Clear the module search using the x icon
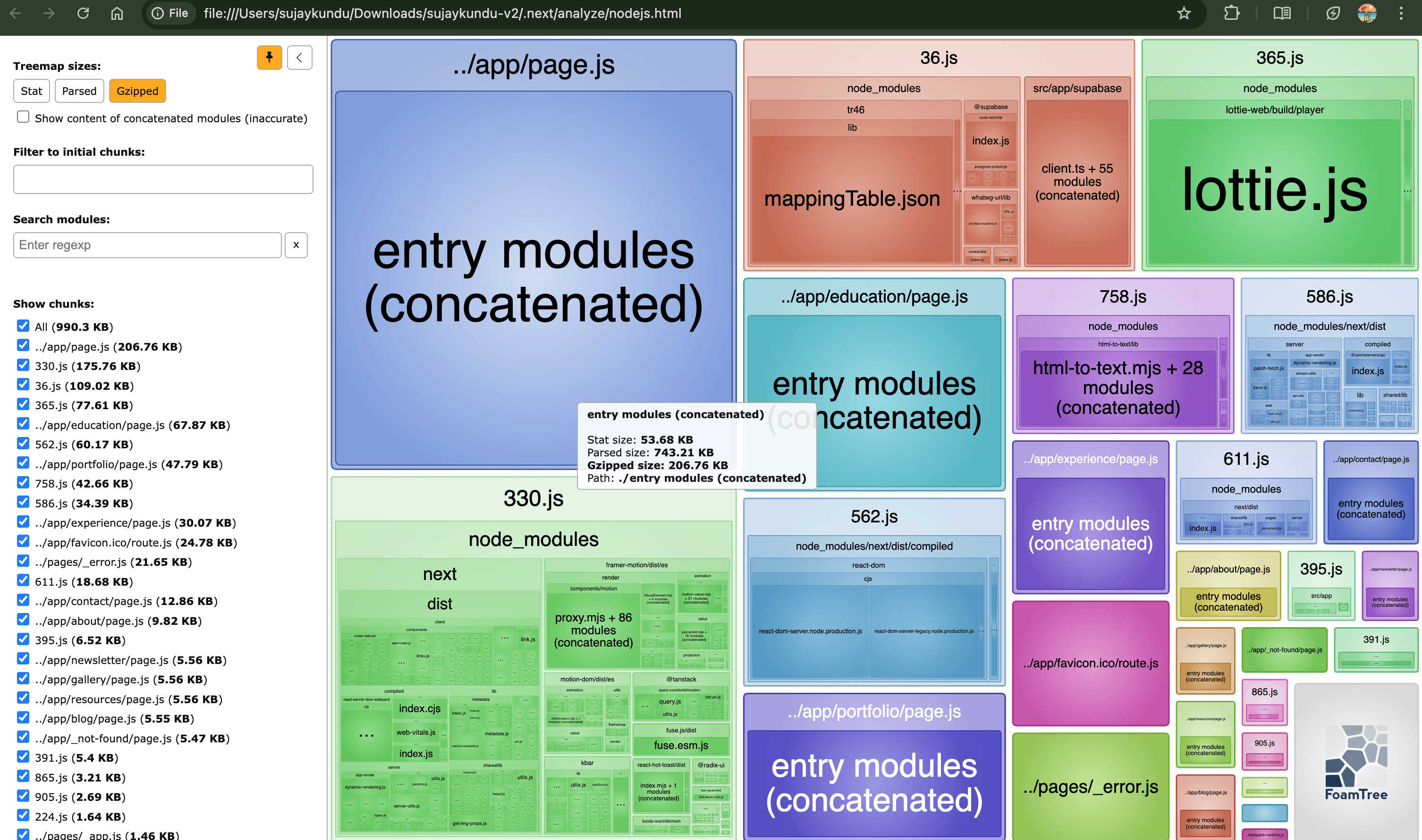The height and width of the screenshot is (840, 1422). pos(296,244)
